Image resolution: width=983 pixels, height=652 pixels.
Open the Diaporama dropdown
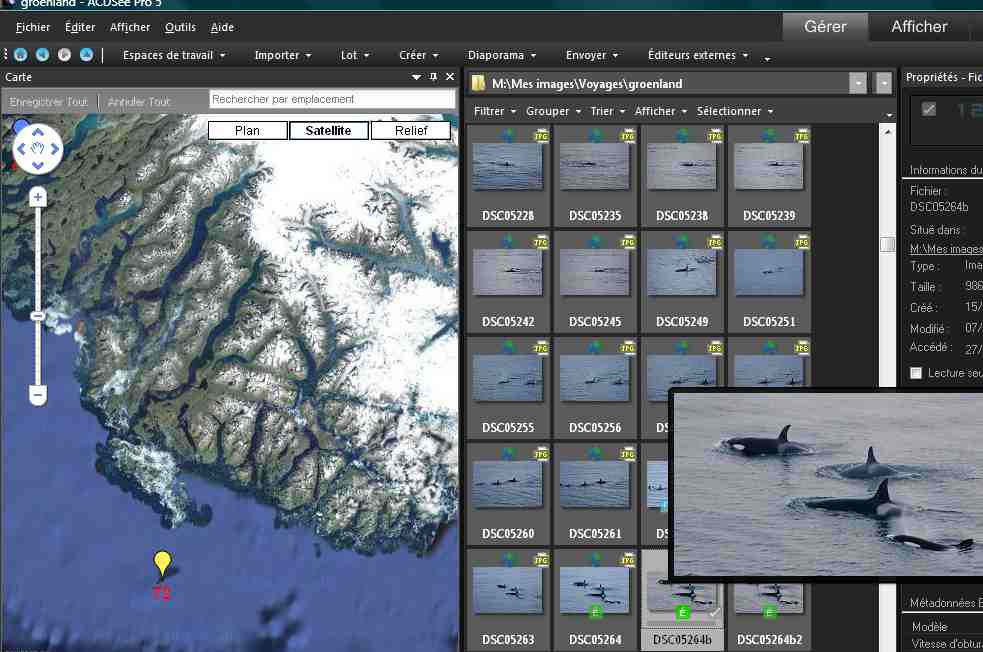click(x=502, y=55)
